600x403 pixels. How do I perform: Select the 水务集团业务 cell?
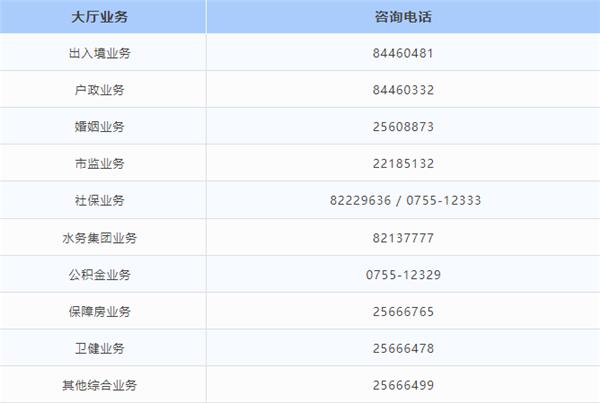[99, 238]
